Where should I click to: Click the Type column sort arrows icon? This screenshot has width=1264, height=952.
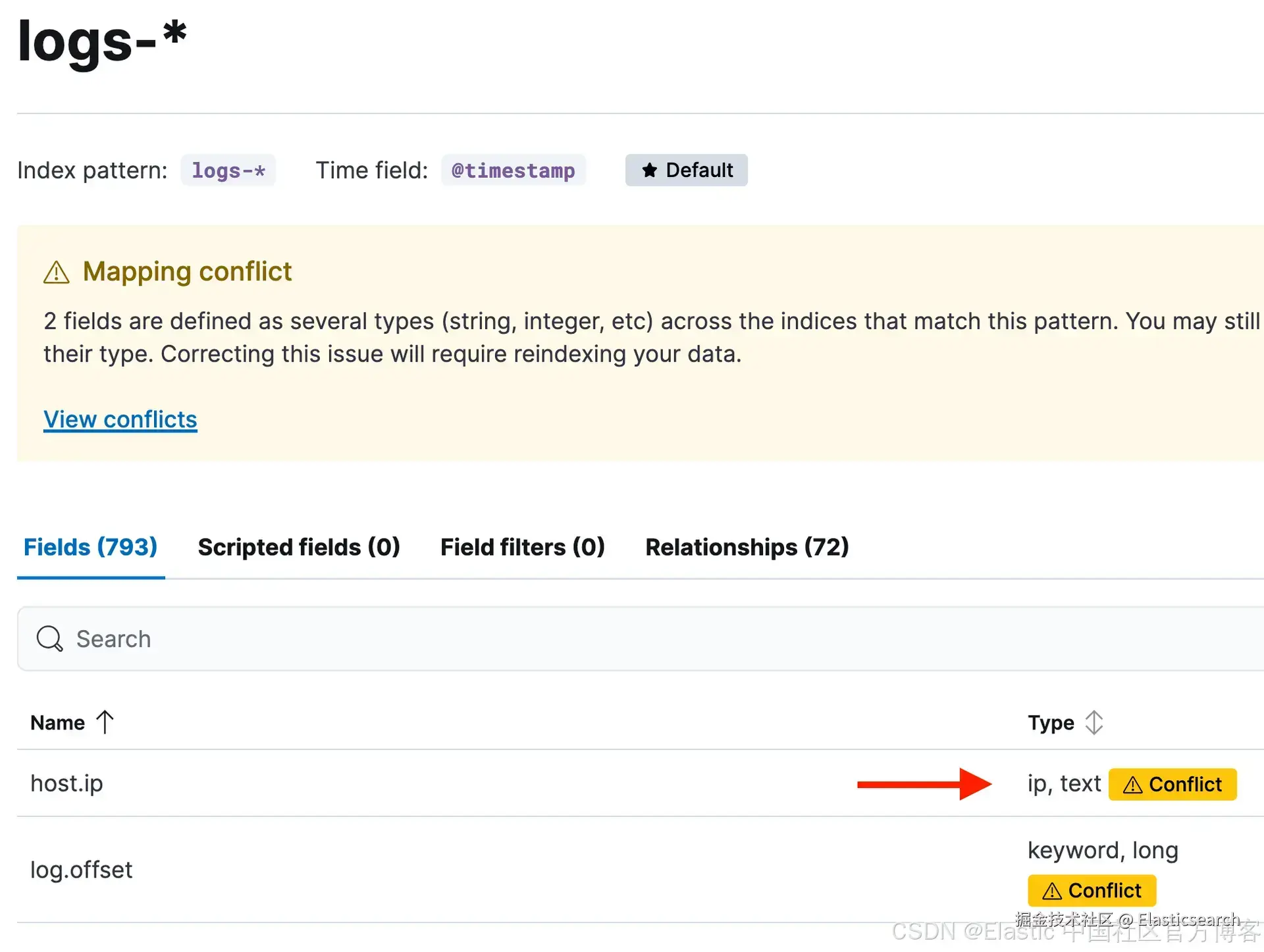click(1093, 722)
